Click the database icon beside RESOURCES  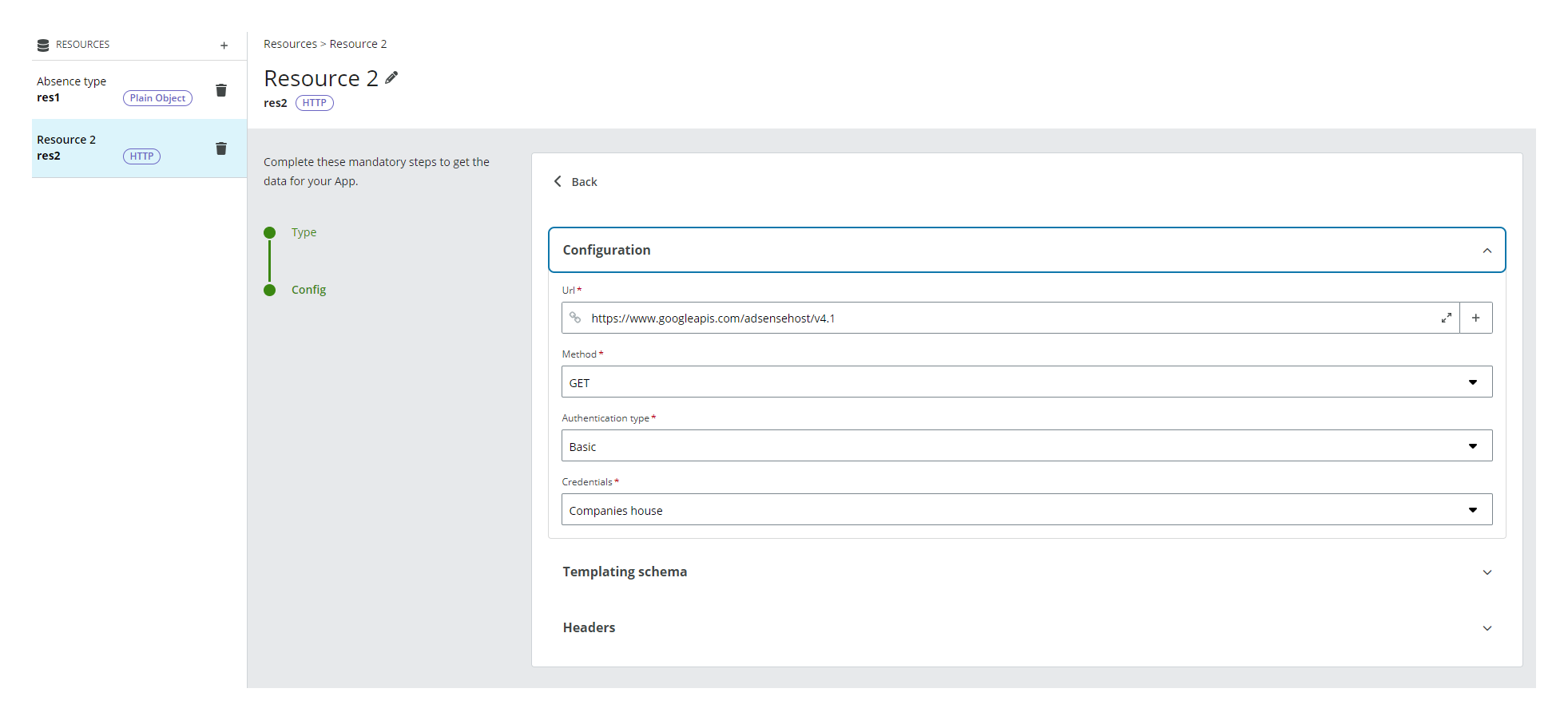pyautogui.click(x=42, y=45)
